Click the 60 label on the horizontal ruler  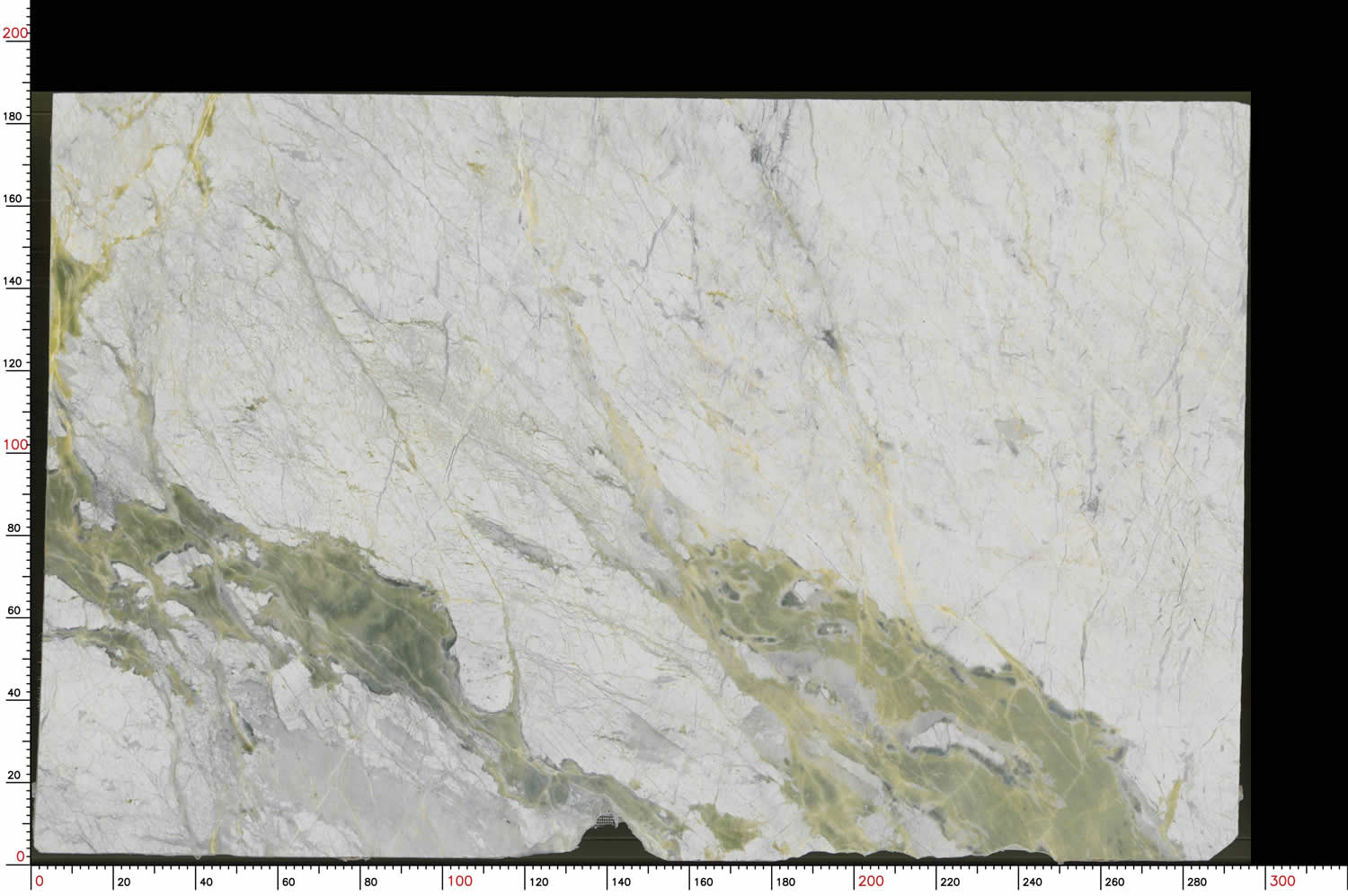[288, 882]
